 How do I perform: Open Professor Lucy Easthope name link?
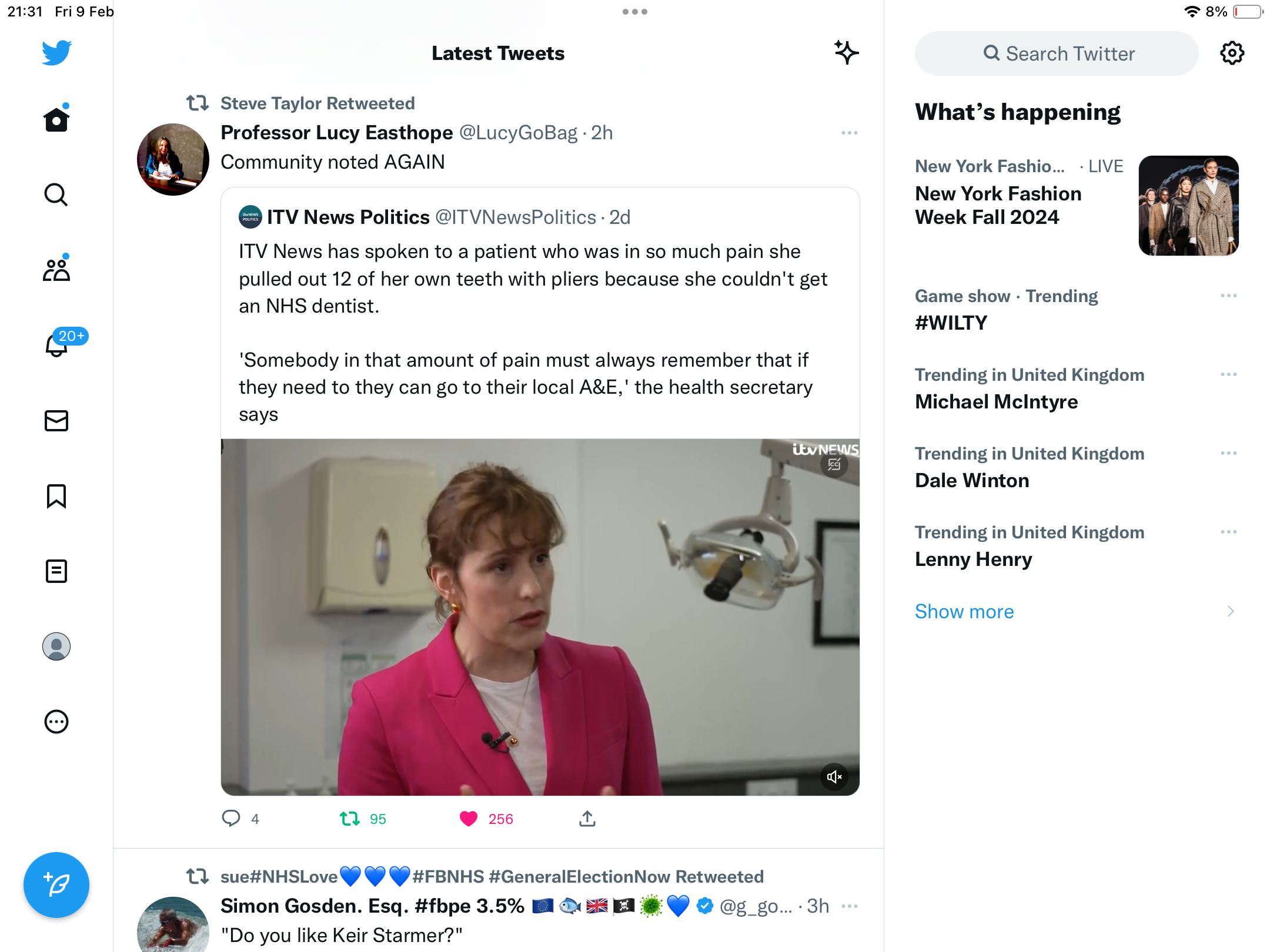tap(337, 133)
